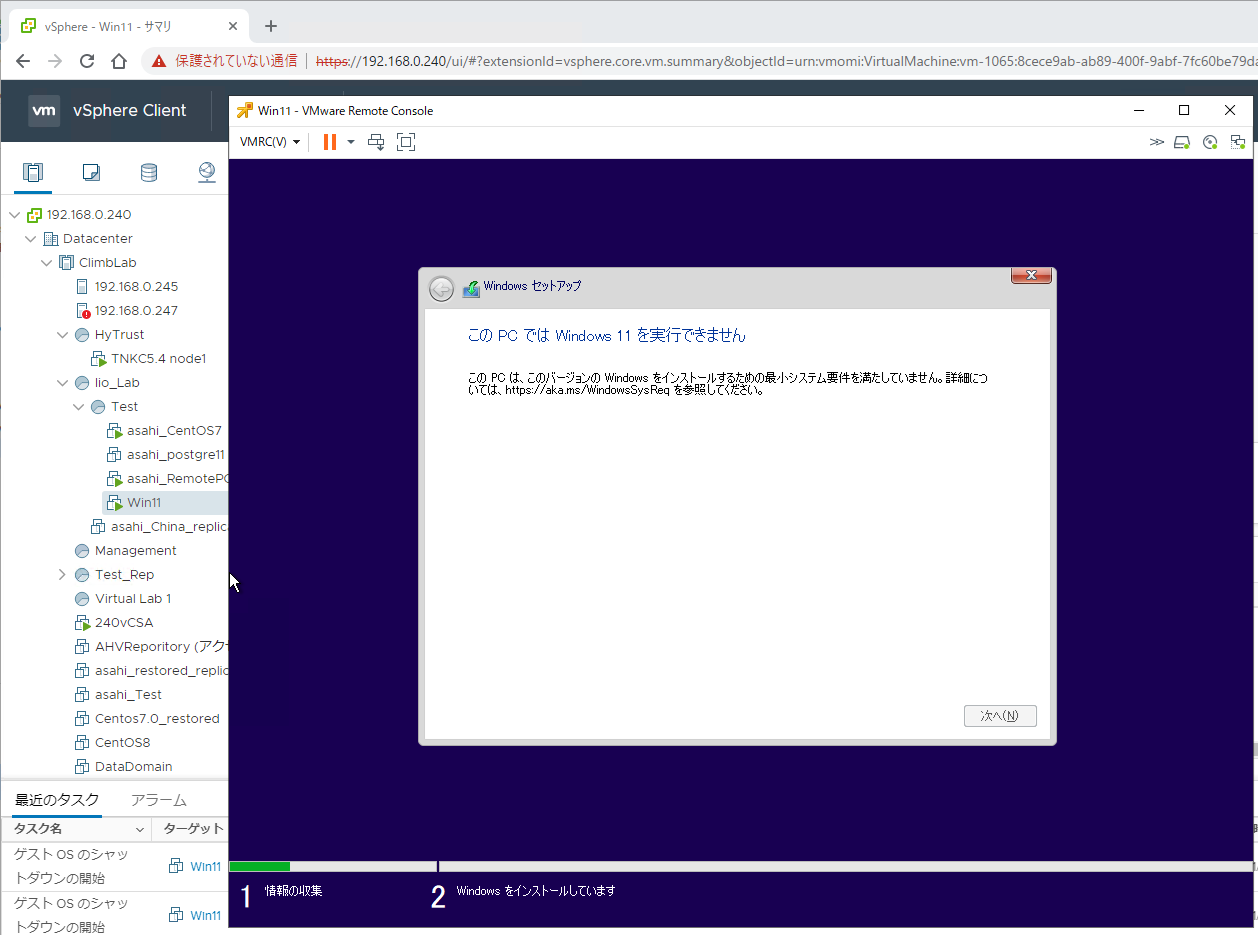
Task: Click the browser address bar URL
Action: point(786,61)
